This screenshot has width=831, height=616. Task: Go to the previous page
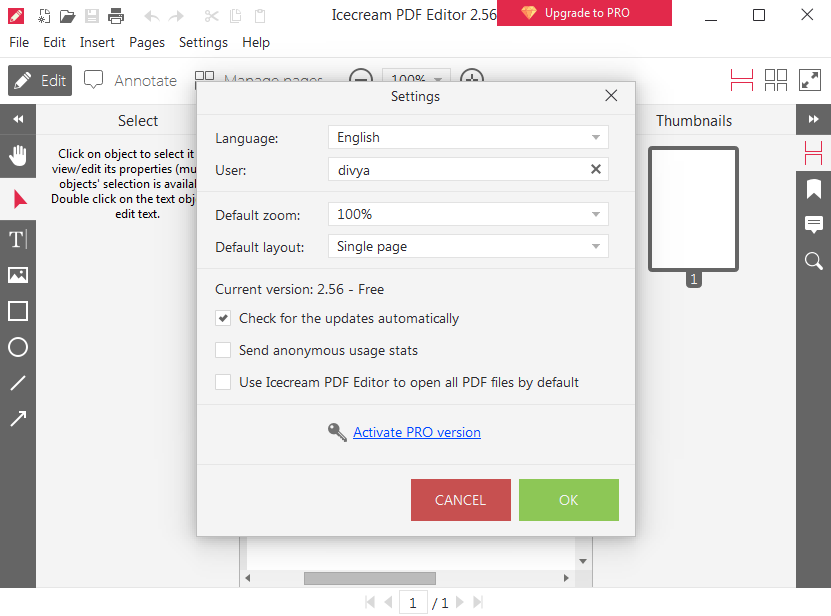pyautogui.click(x=388, y=602)
